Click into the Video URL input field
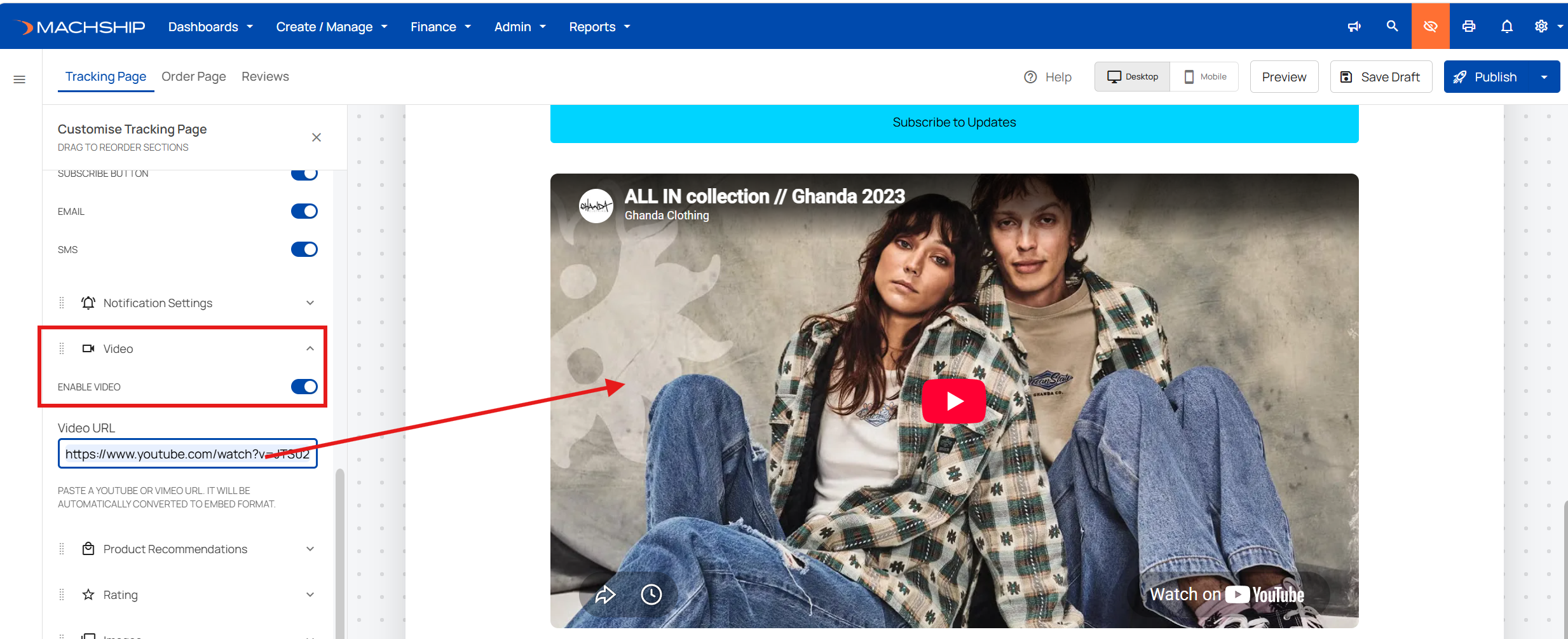 click(x=187, y=453)
